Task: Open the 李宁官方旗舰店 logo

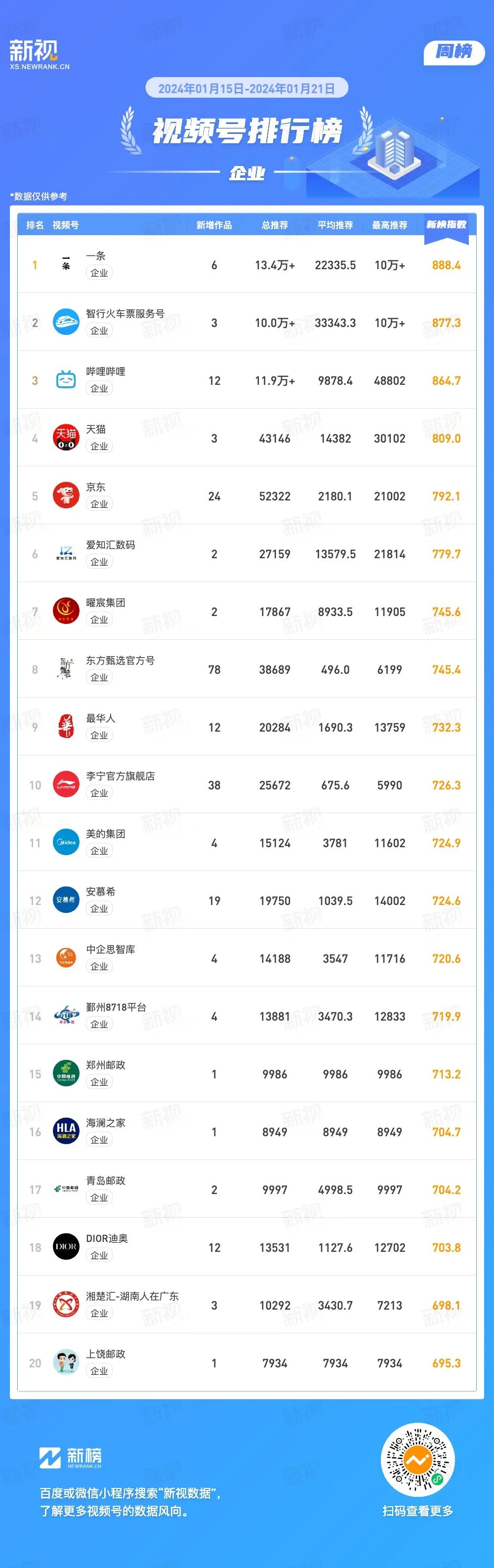Action: (x=66, y=784)
